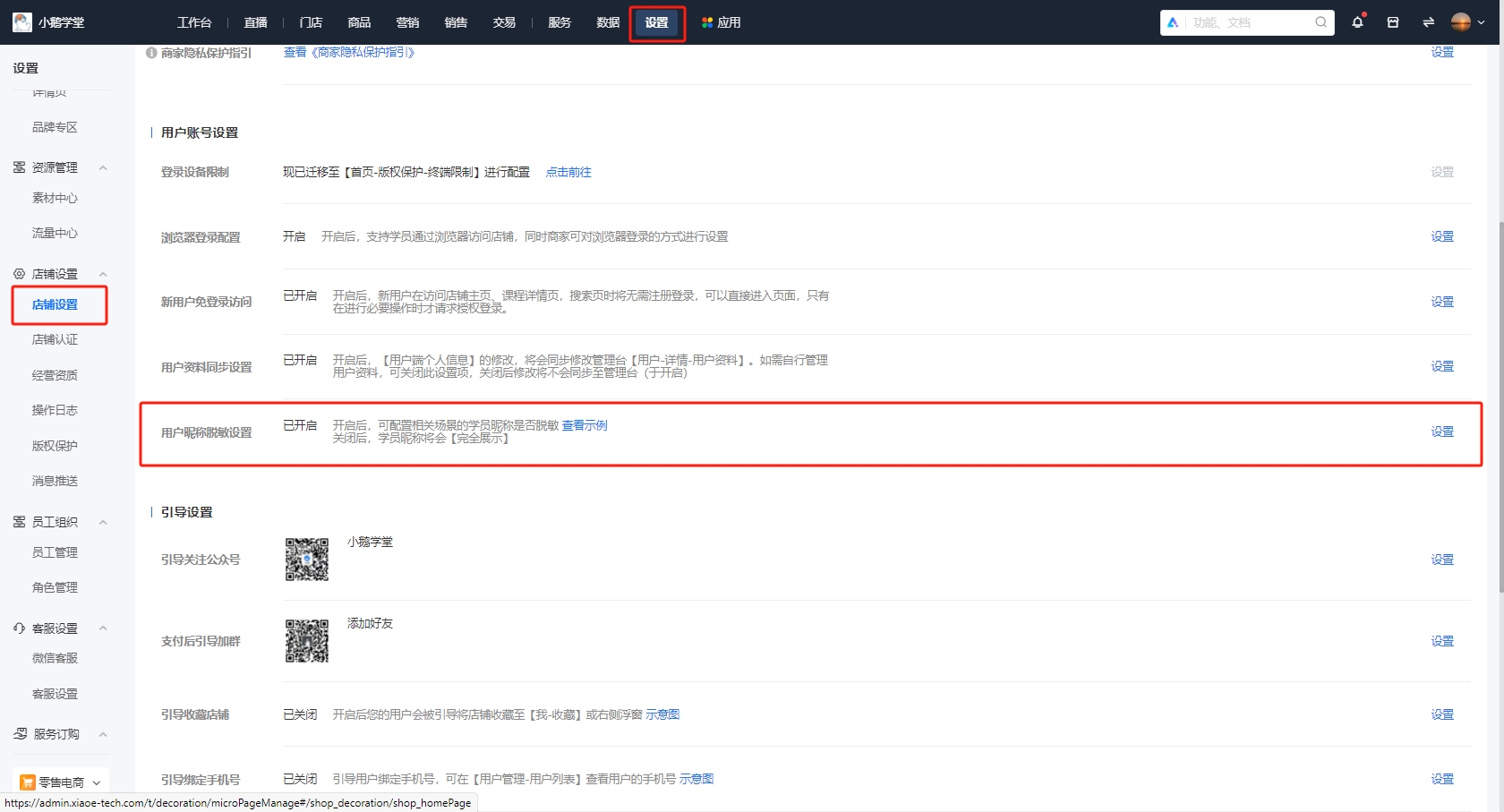
Task: Click the 添加好友 QR code image
Action: [306, 641]
